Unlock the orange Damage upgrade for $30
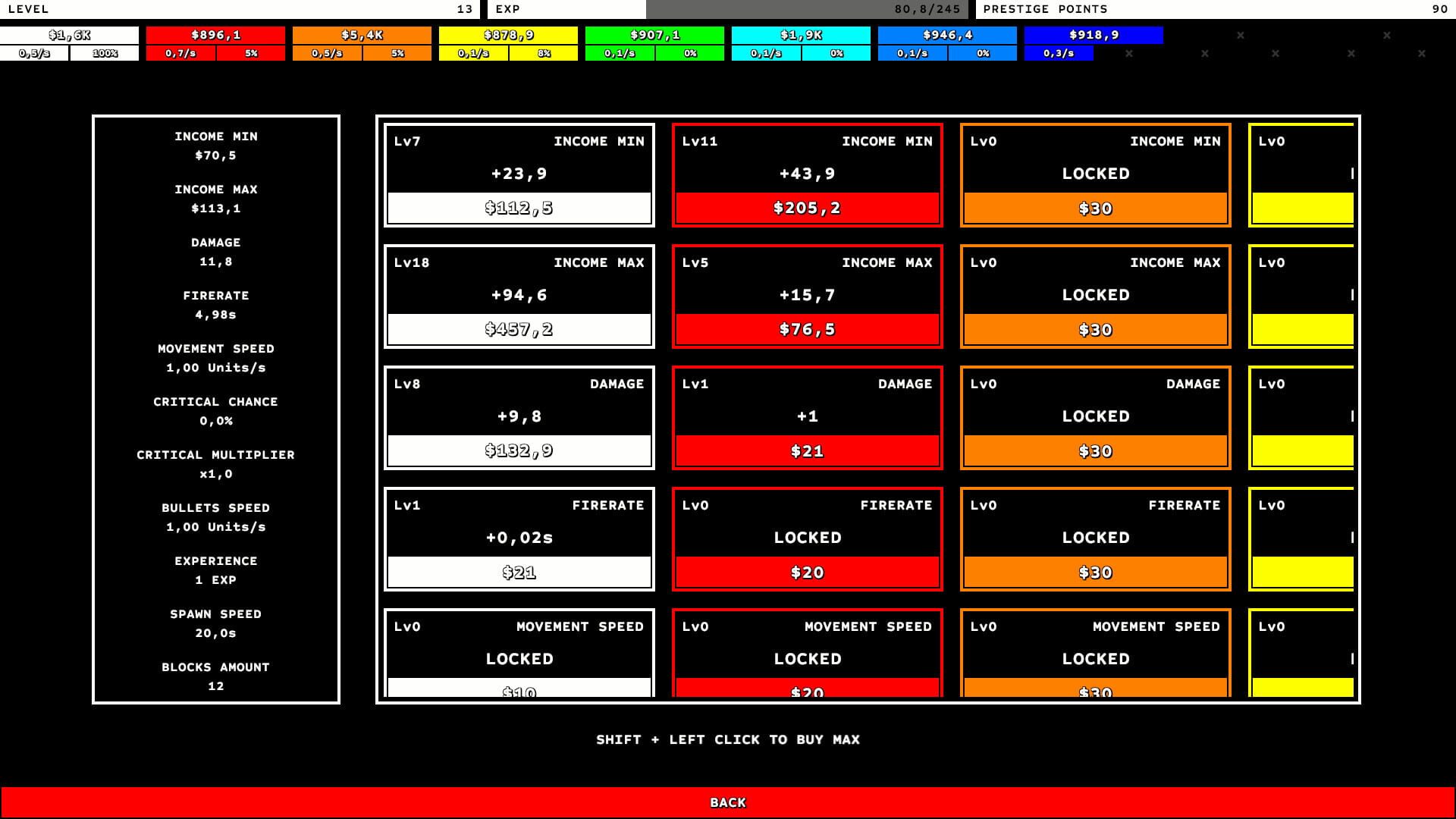 point(1095,450)
